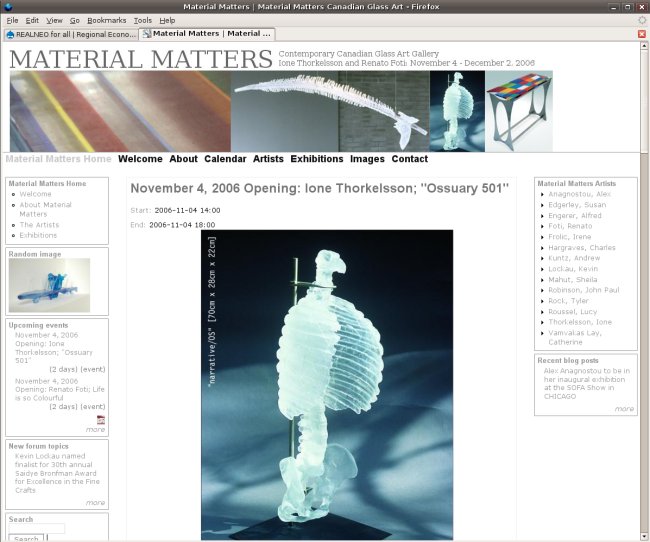
Task: Open the Contact navigation link
Action: pyautogui.click(x=410, y=159)
